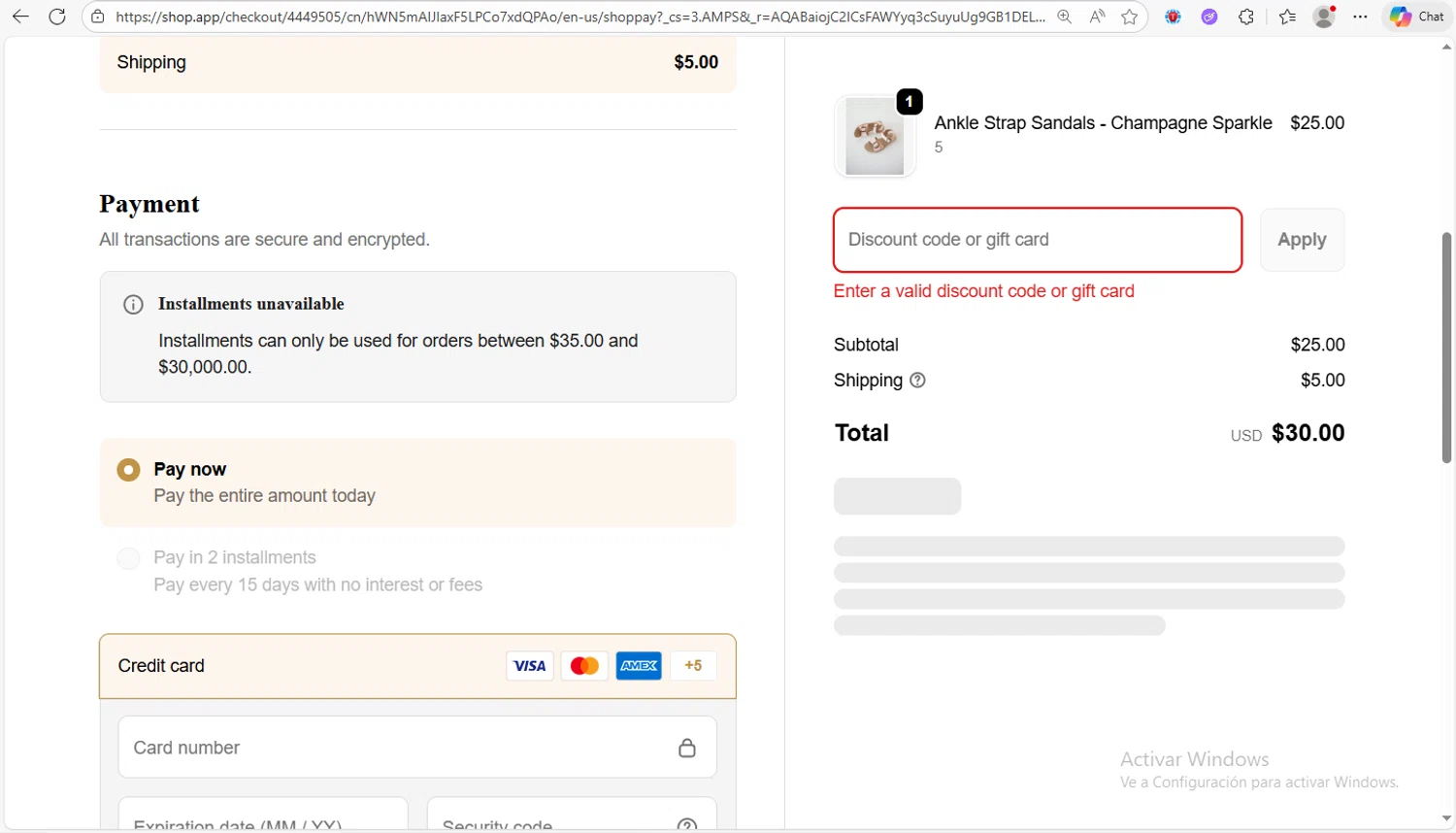
Task: Click the Shipping help question icon
Action: [917, 381]
